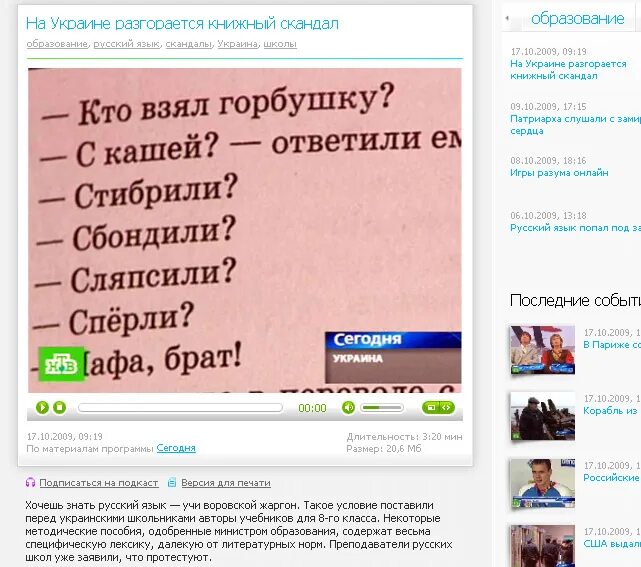This screenshot has height=567, width=641.
Task: Mute the player with the speaker icon
Action: point(348,407)
